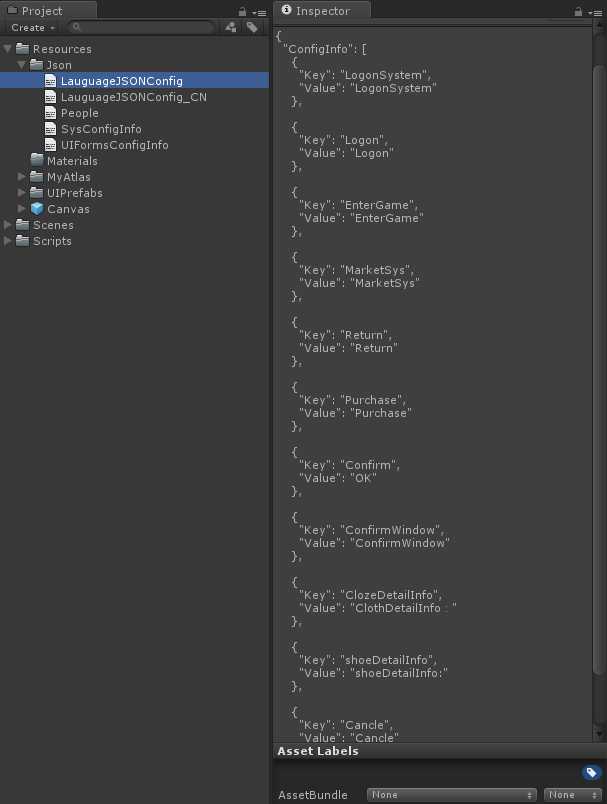
Task: Click the "Key": "MarketSys" line
Action: (x=356, y=270)
